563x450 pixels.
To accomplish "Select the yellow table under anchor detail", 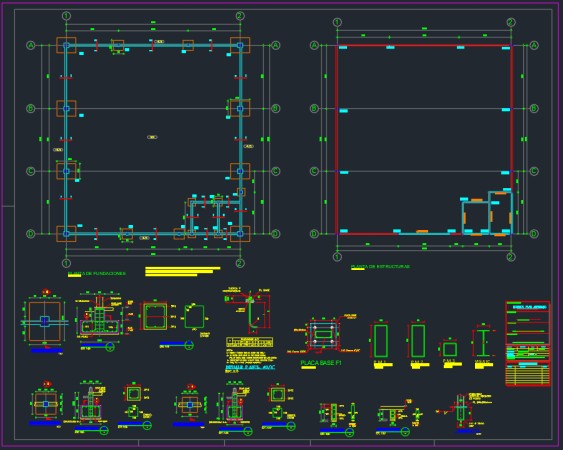I will point(250,342).
